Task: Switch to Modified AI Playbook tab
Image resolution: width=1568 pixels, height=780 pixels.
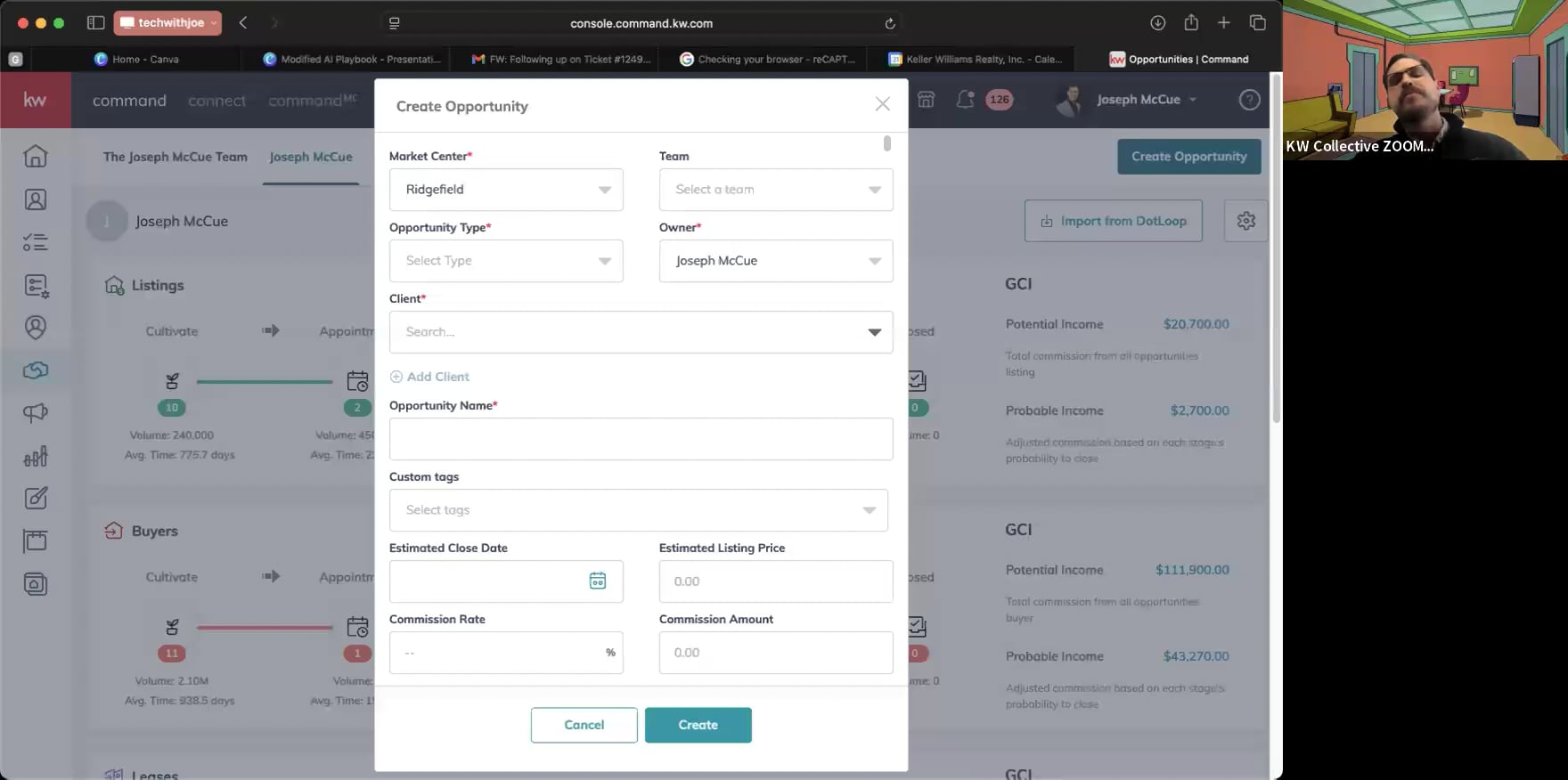Action: pyautogui.click(x=352, y=59)
